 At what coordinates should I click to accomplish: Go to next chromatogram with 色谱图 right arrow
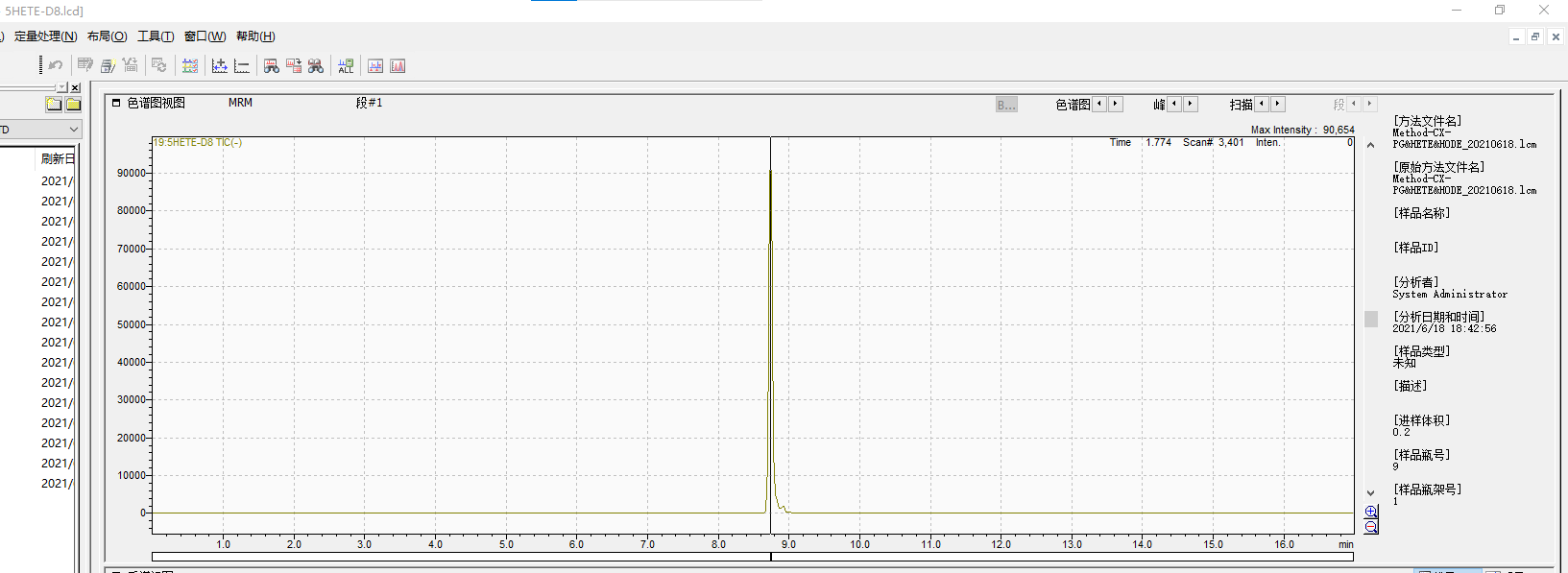(1115, 104)
